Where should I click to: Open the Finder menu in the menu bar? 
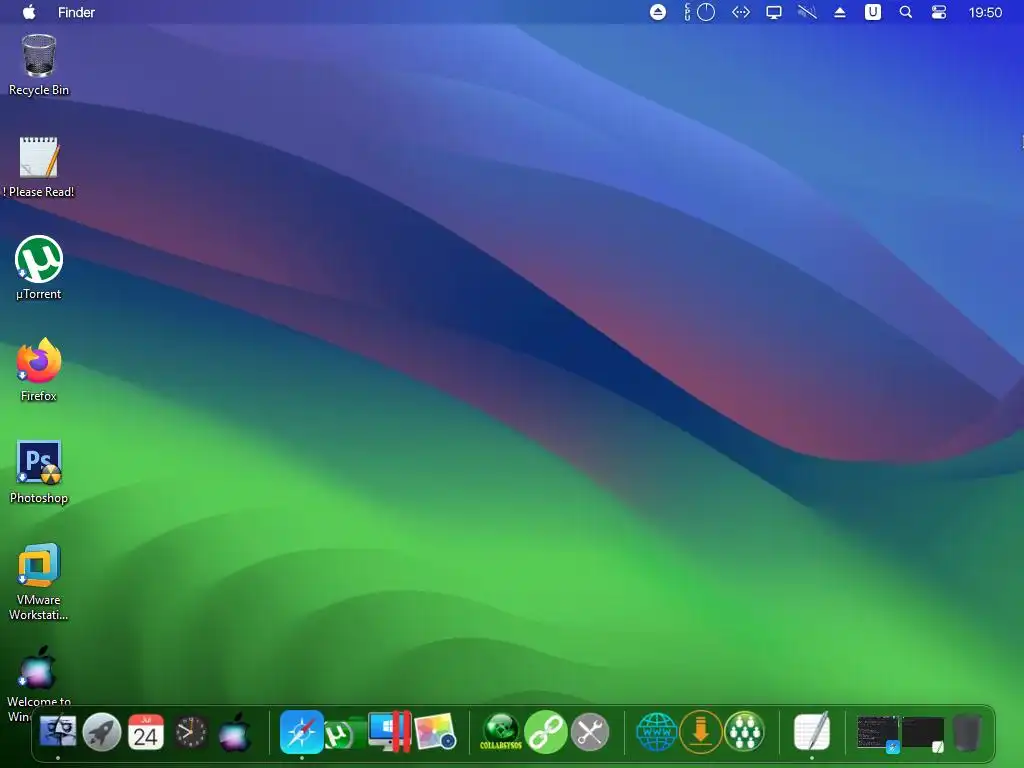(x=76, y=12)
